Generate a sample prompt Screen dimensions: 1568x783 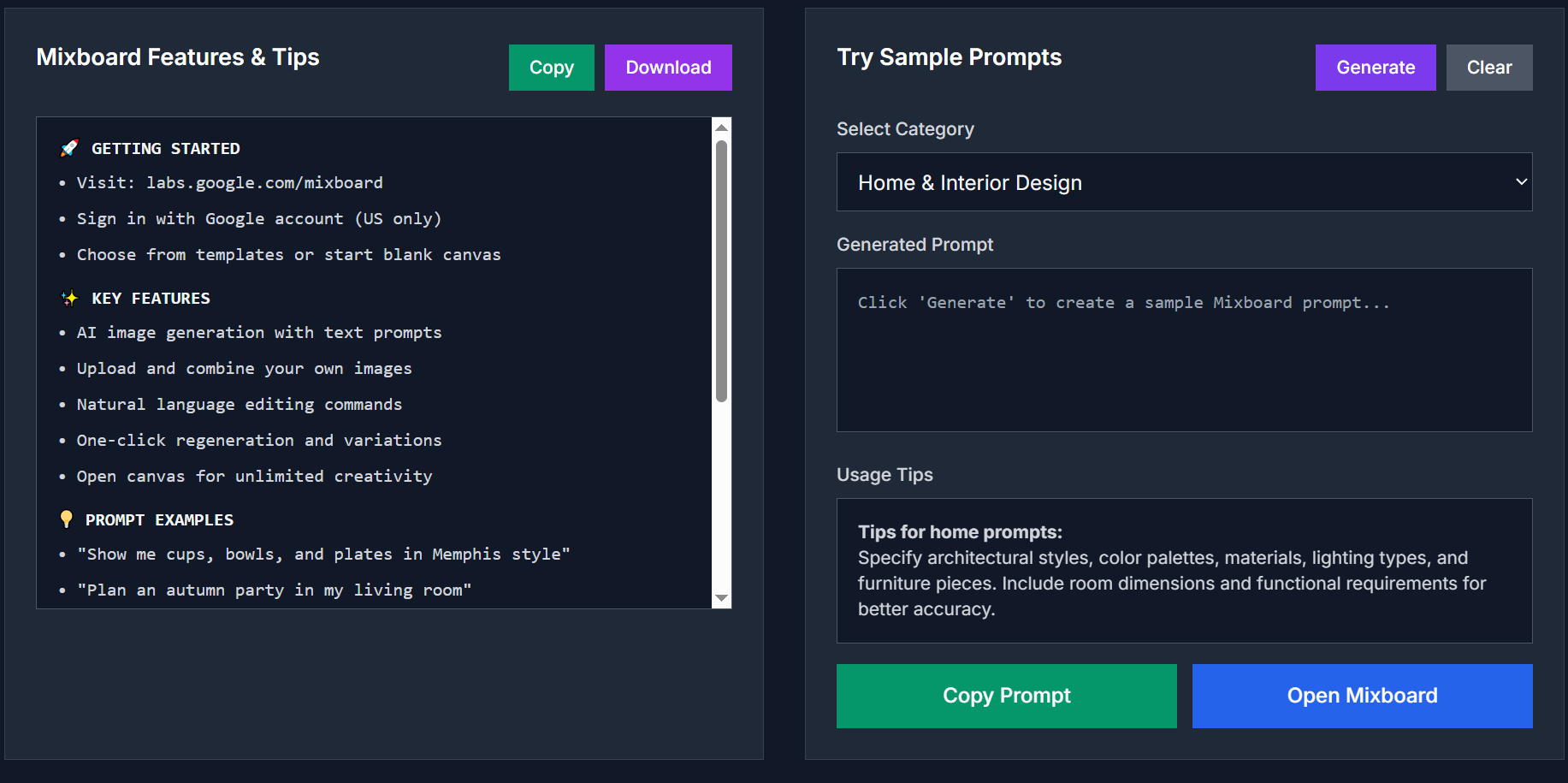coord(1376,68)
